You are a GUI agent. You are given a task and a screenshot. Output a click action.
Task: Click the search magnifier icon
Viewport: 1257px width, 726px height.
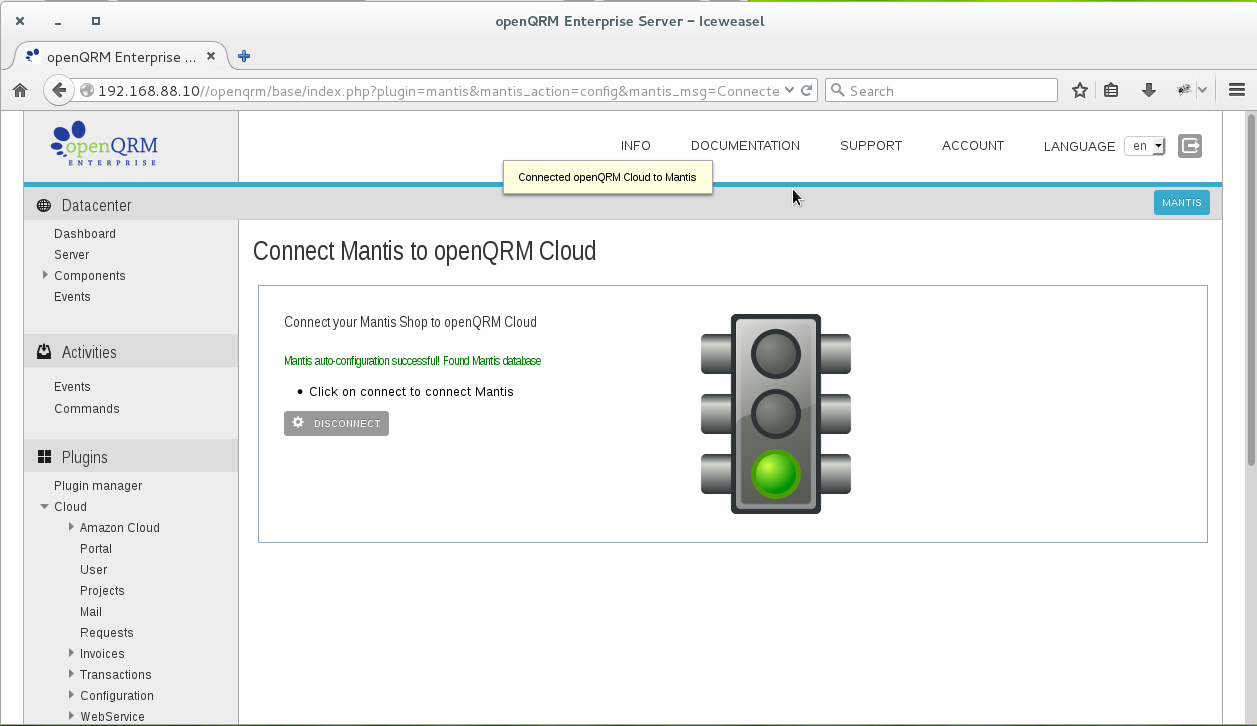click(838, 90)
